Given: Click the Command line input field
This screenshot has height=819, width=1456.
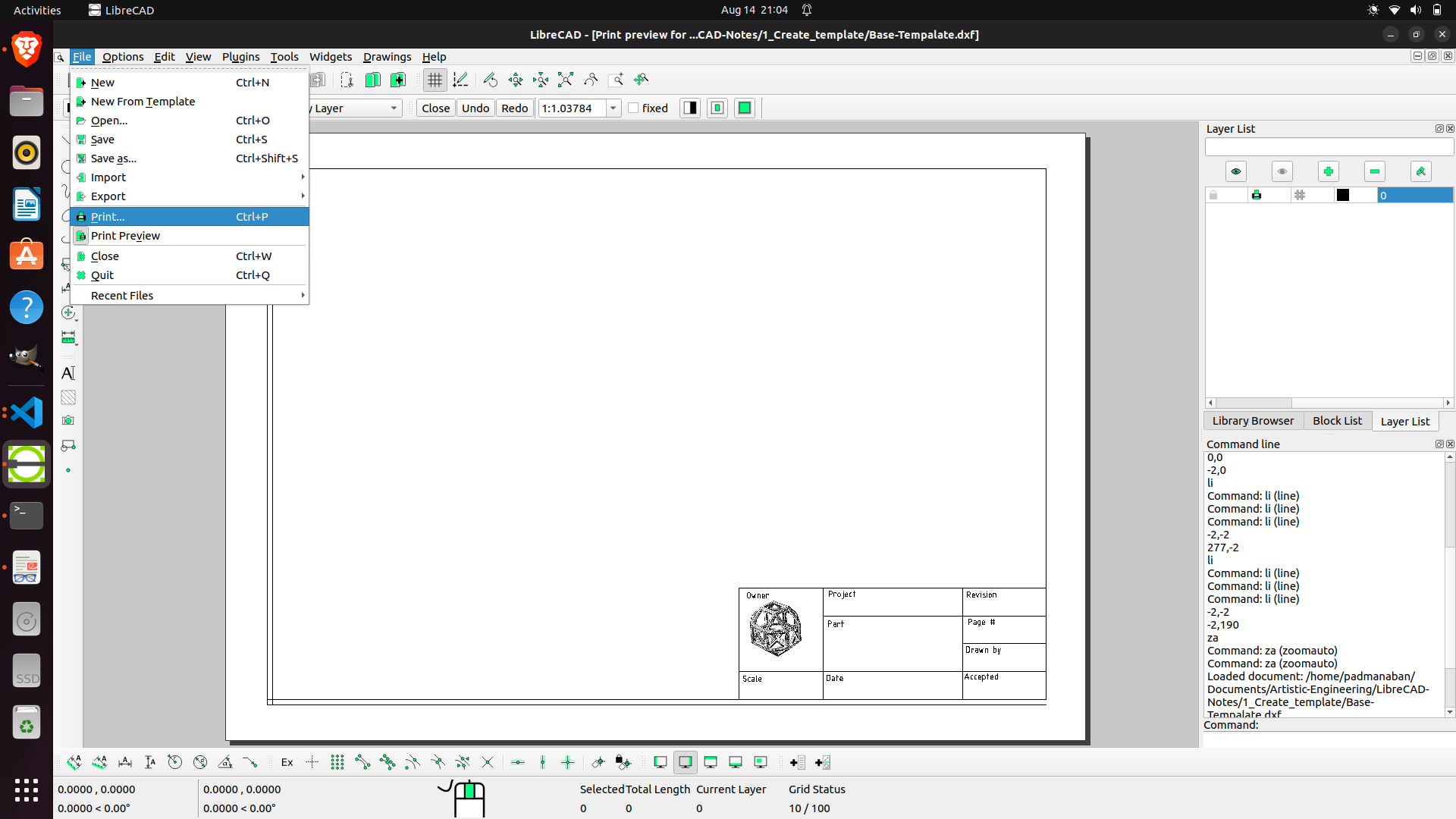Looking at the screenshot, I should 1329,739.
